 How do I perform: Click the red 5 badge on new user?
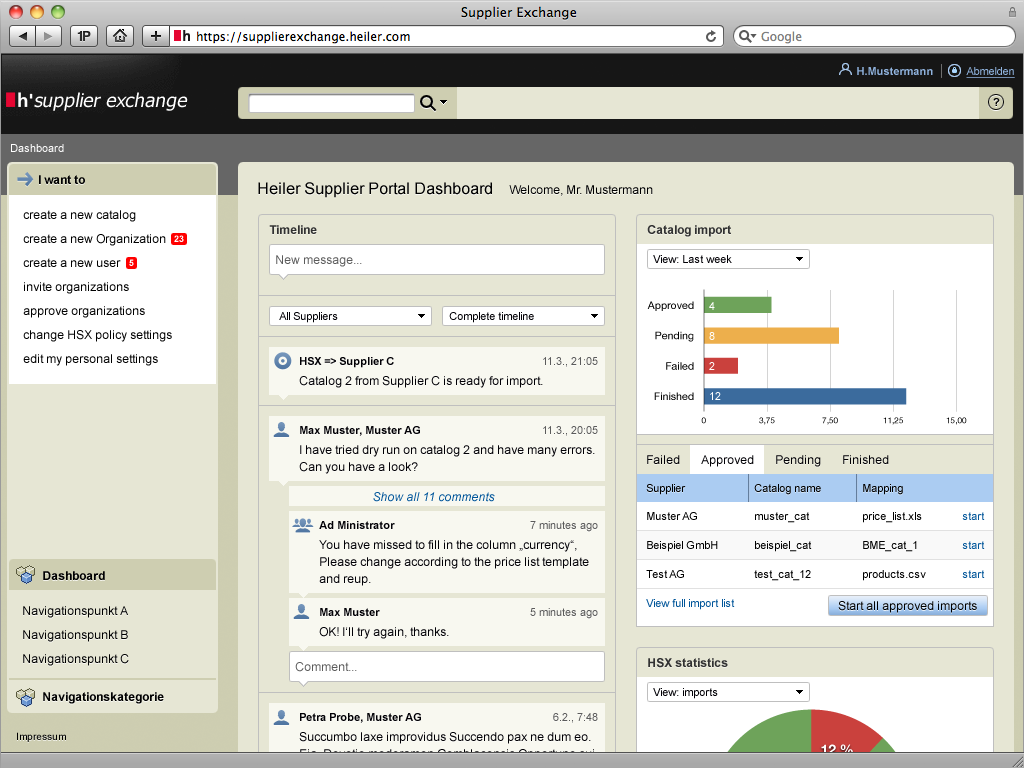(x=131, y=263)
